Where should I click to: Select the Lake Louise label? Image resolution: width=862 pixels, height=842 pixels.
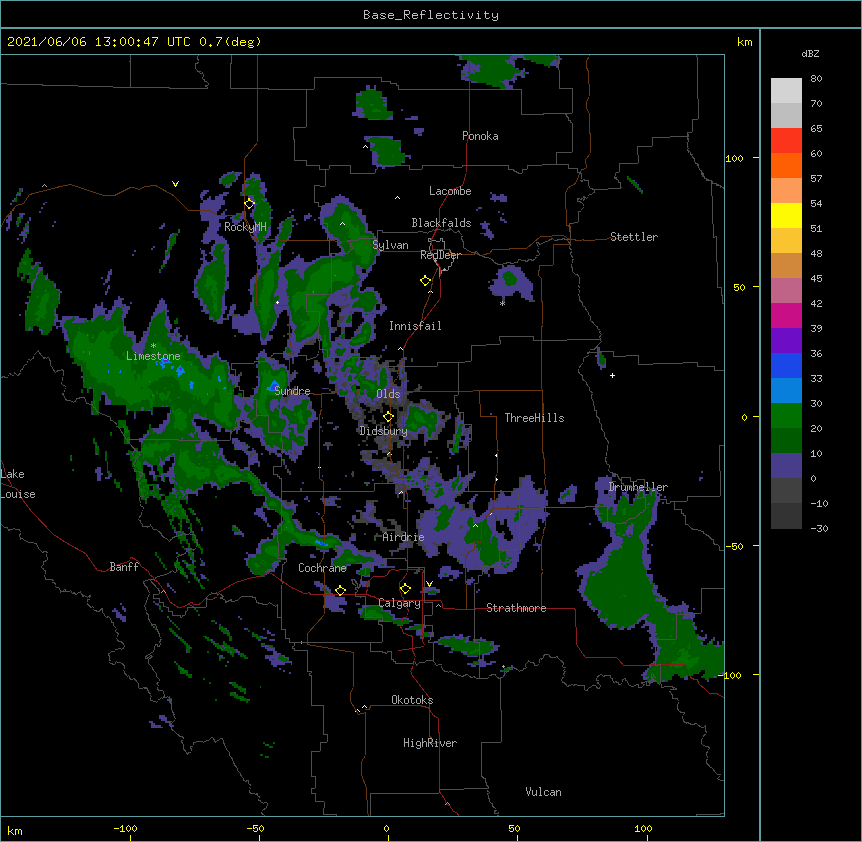(16, 484)
